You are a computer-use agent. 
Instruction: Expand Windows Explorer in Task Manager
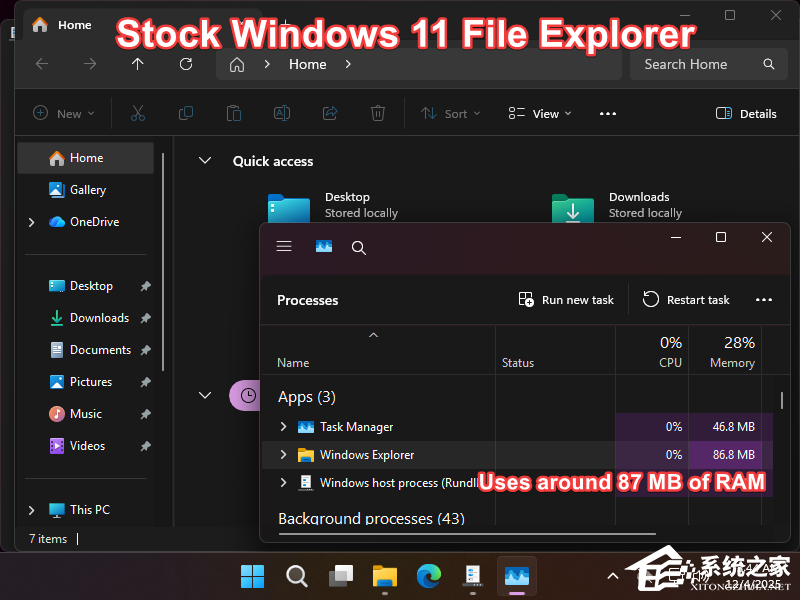point(283,454)
